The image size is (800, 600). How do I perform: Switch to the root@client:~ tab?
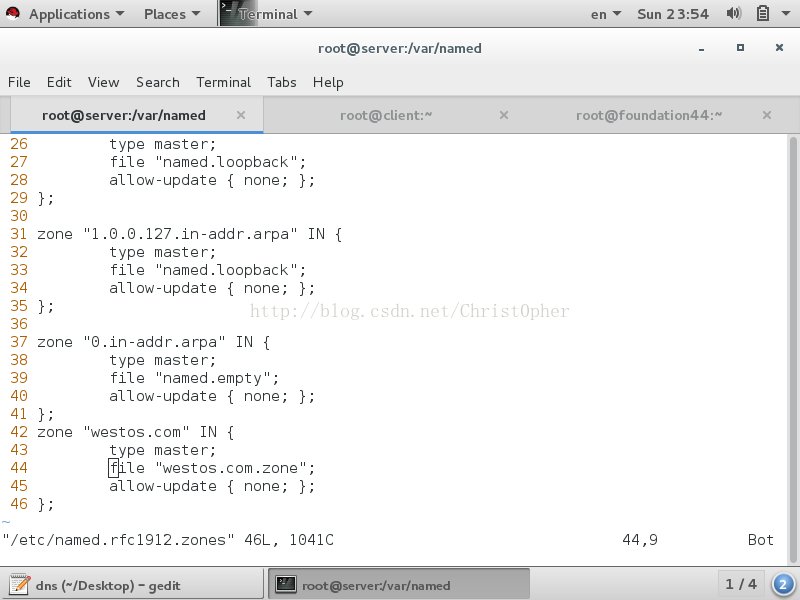click(x=386, y=115)
